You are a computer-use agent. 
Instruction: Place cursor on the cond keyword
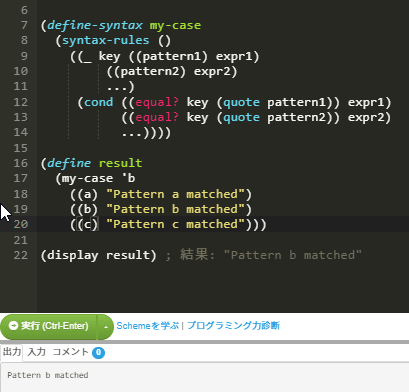tap(98, 102)
